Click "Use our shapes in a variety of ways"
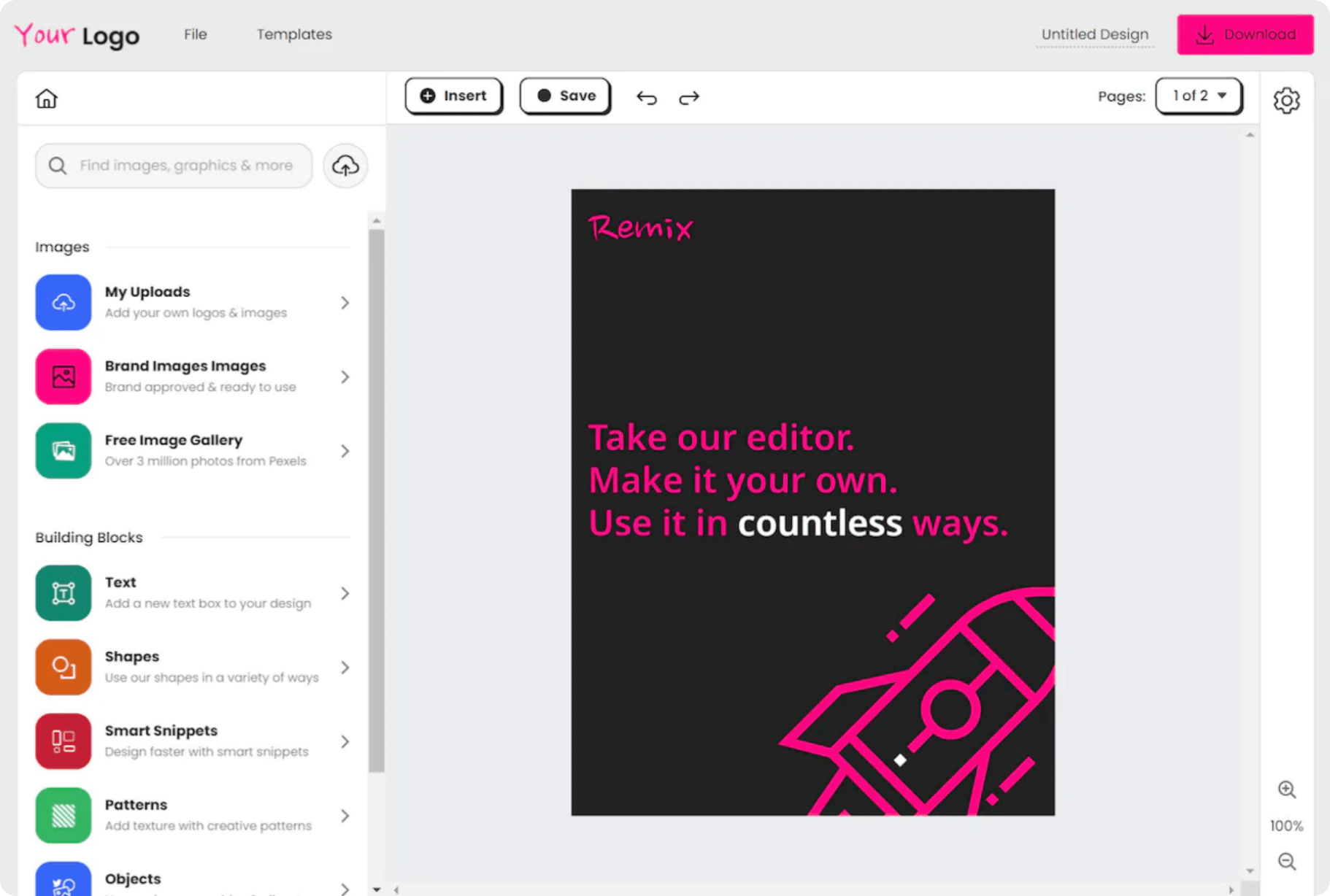This screenshot has width=1330, height=896. point(212,678)
